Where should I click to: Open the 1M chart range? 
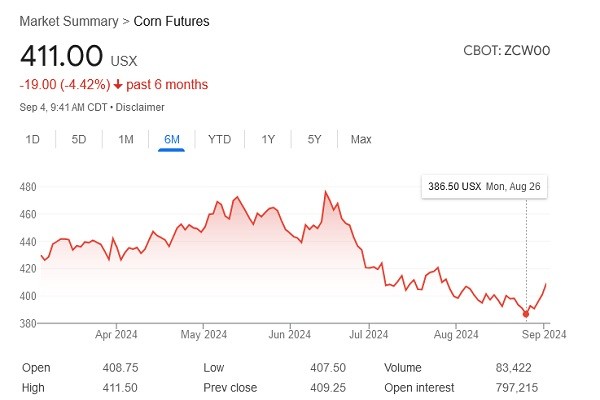126,139
